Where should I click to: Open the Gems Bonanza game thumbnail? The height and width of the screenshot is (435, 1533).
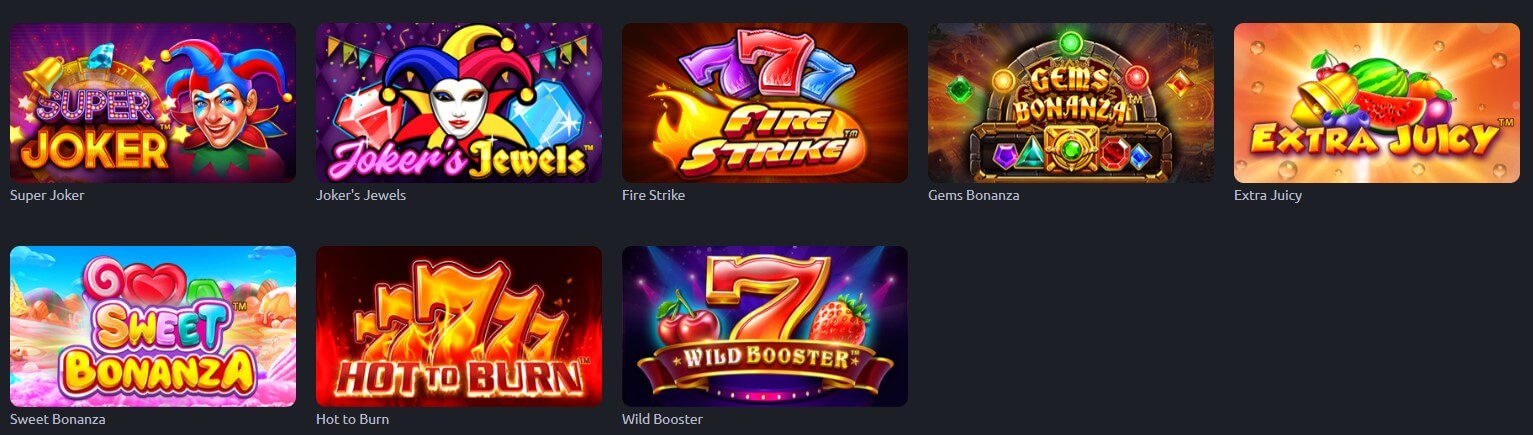click(1071, 103)
